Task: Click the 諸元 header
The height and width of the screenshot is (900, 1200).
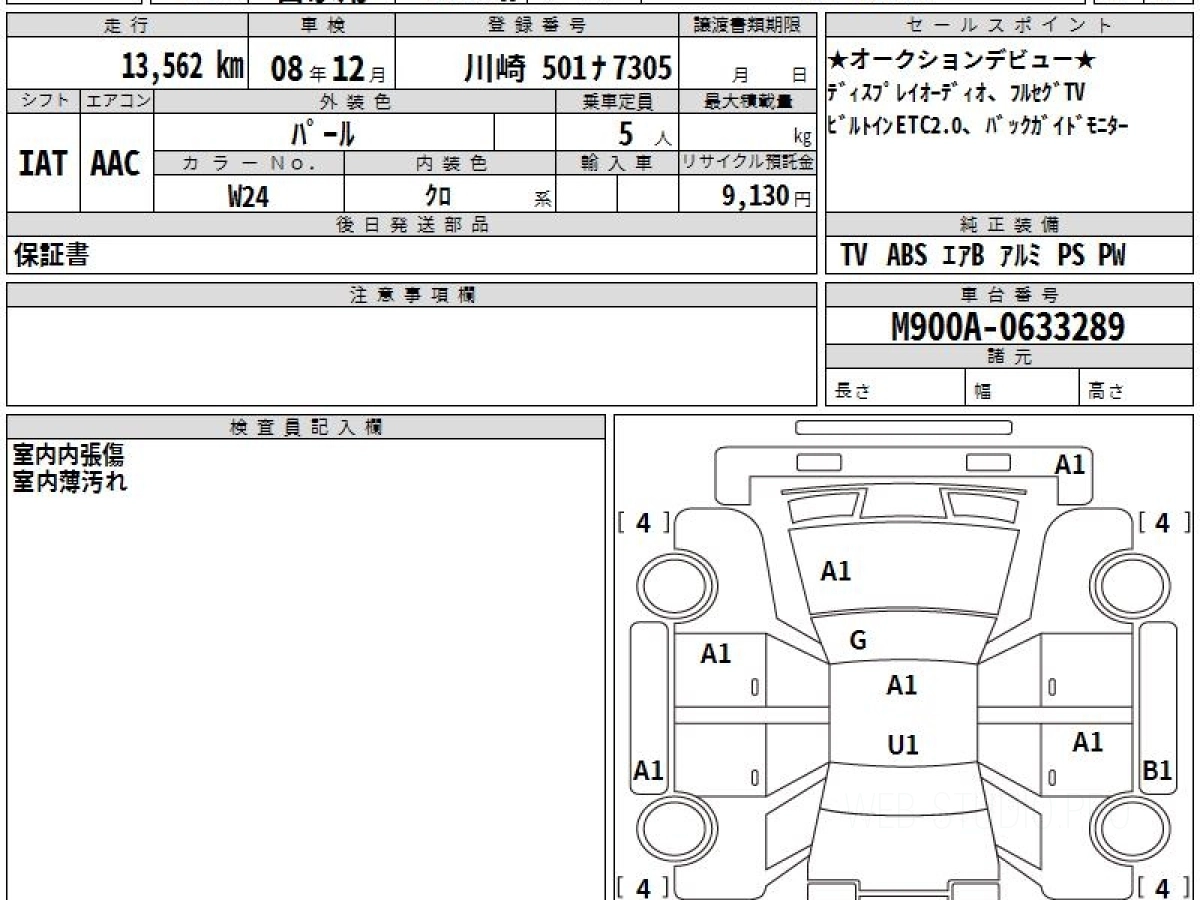Action: pos(1009,357)
